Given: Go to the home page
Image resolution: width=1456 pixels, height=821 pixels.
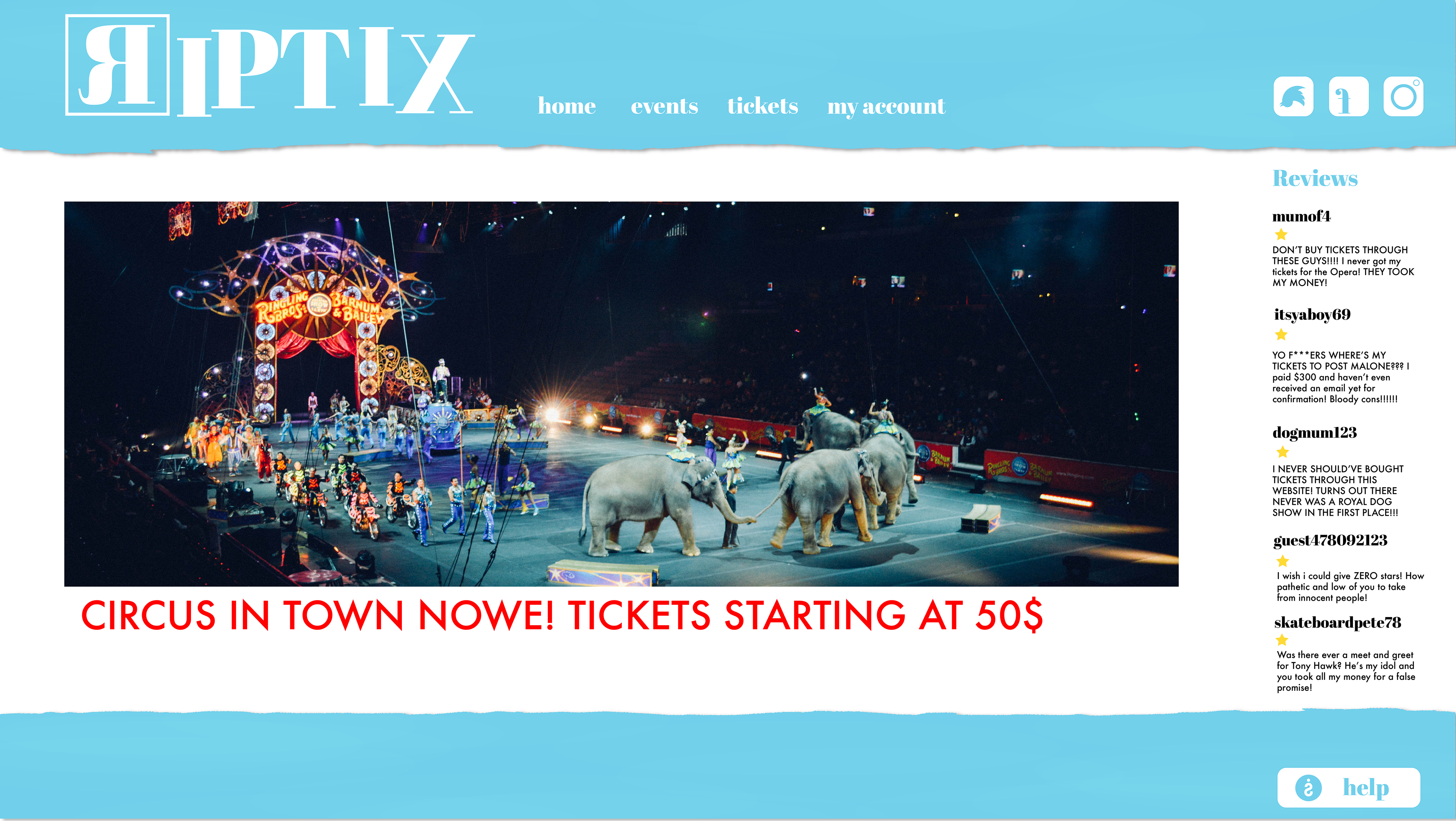Looking at the screenshot, I should tap(567, 106).
